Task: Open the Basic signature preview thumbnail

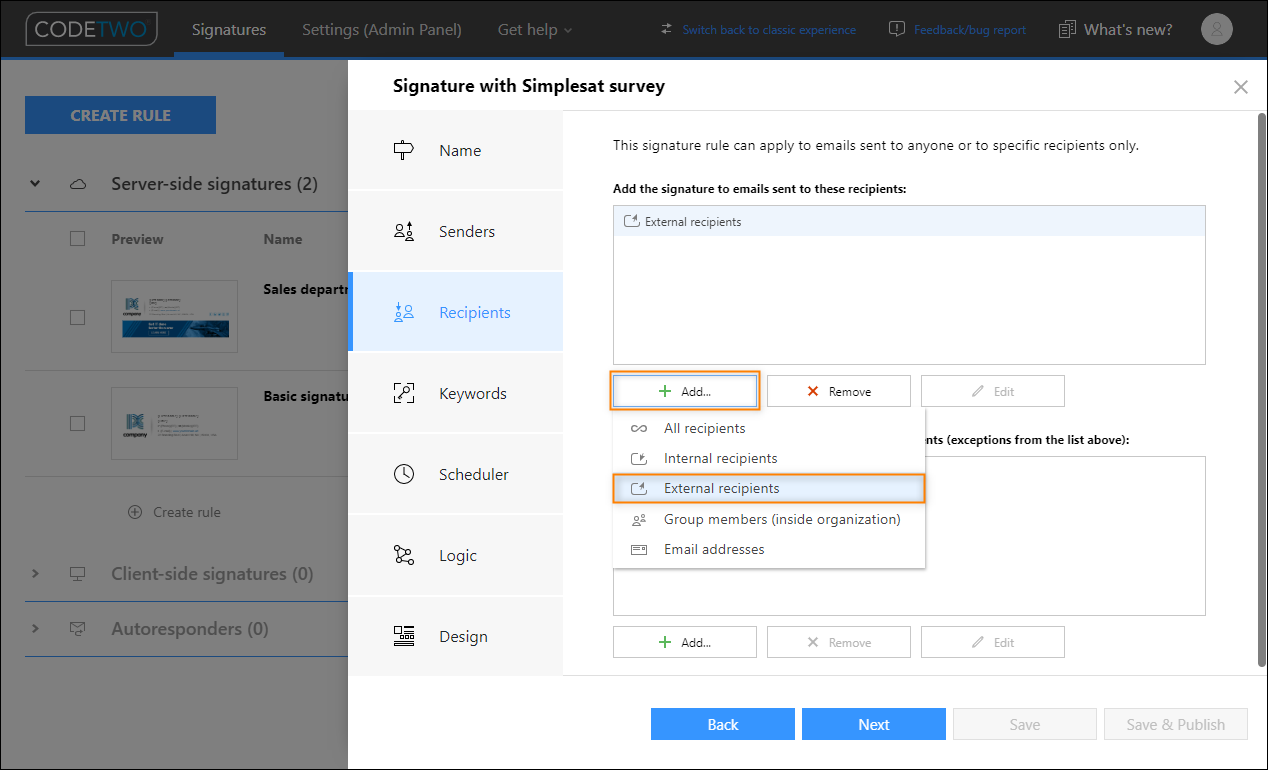Action: (175, 424)
